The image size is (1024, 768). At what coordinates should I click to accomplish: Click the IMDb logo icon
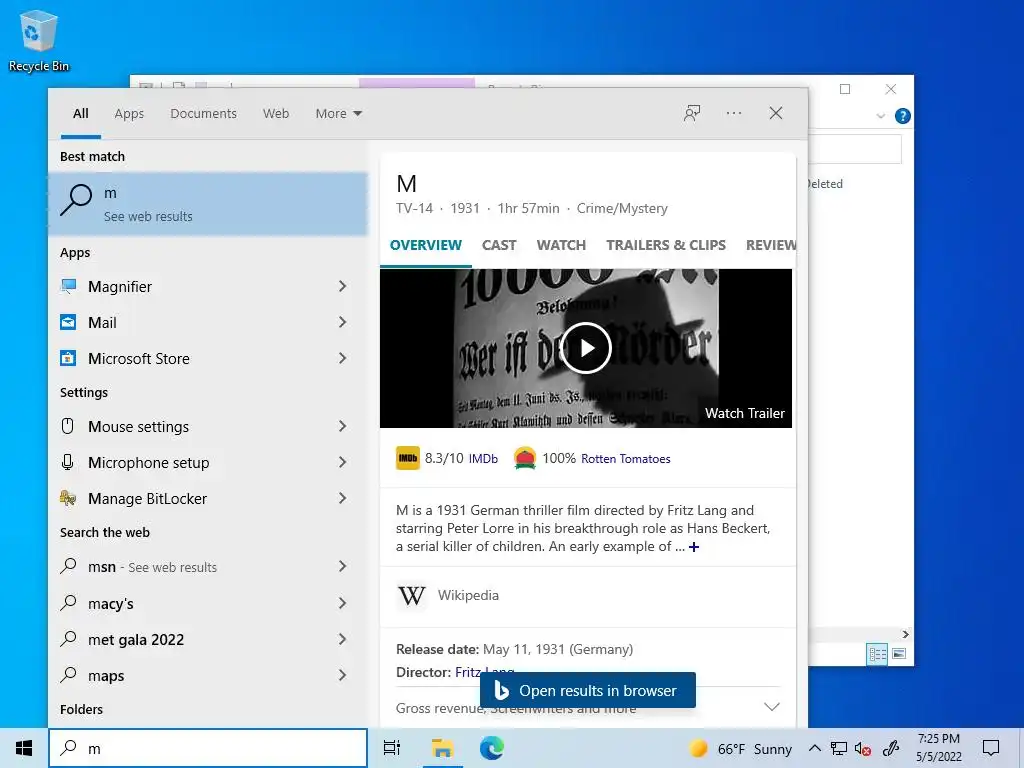(408, 458)
